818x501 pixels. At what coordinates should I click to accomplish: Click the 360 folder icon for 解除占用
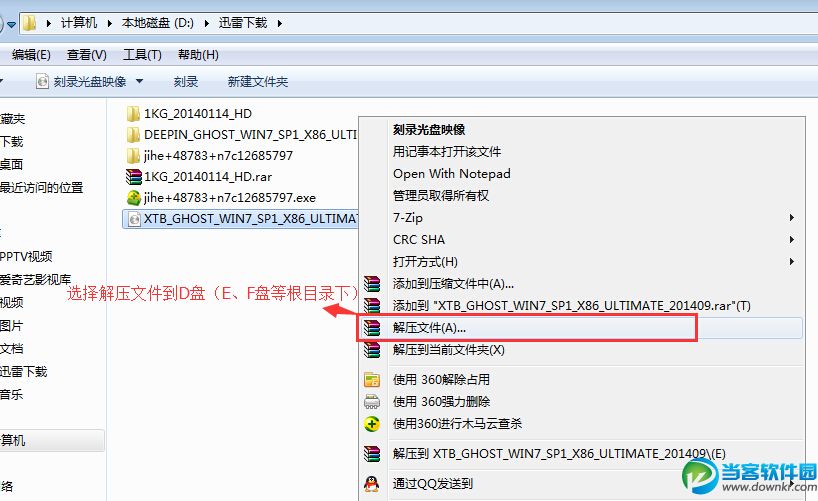372,379
